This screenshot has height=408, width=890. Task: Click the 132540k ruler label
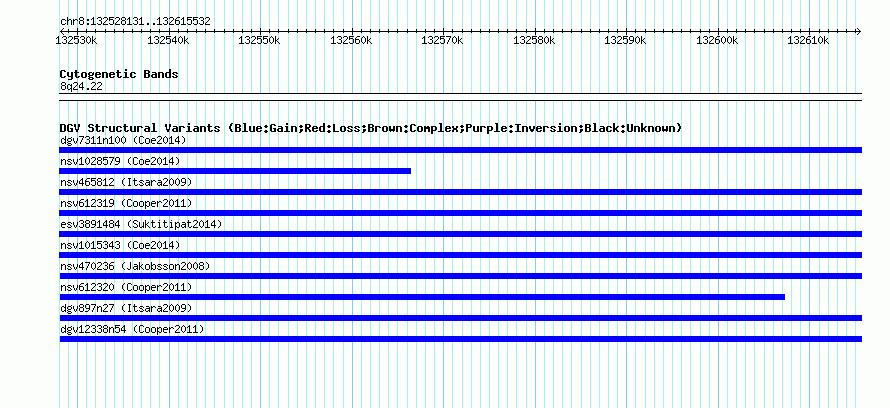(168, 40)
